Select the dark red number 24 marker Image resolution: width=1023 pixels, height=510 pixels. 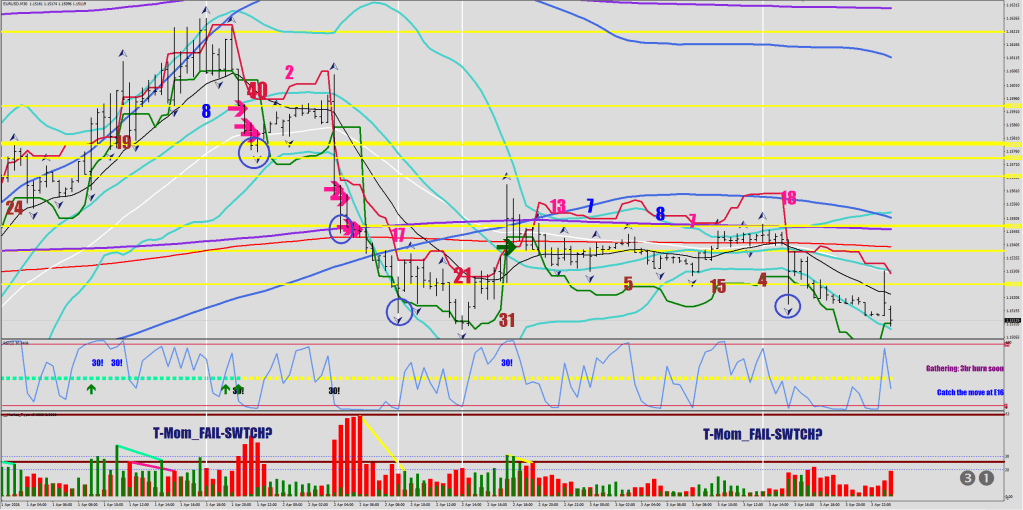click(14, 208)
